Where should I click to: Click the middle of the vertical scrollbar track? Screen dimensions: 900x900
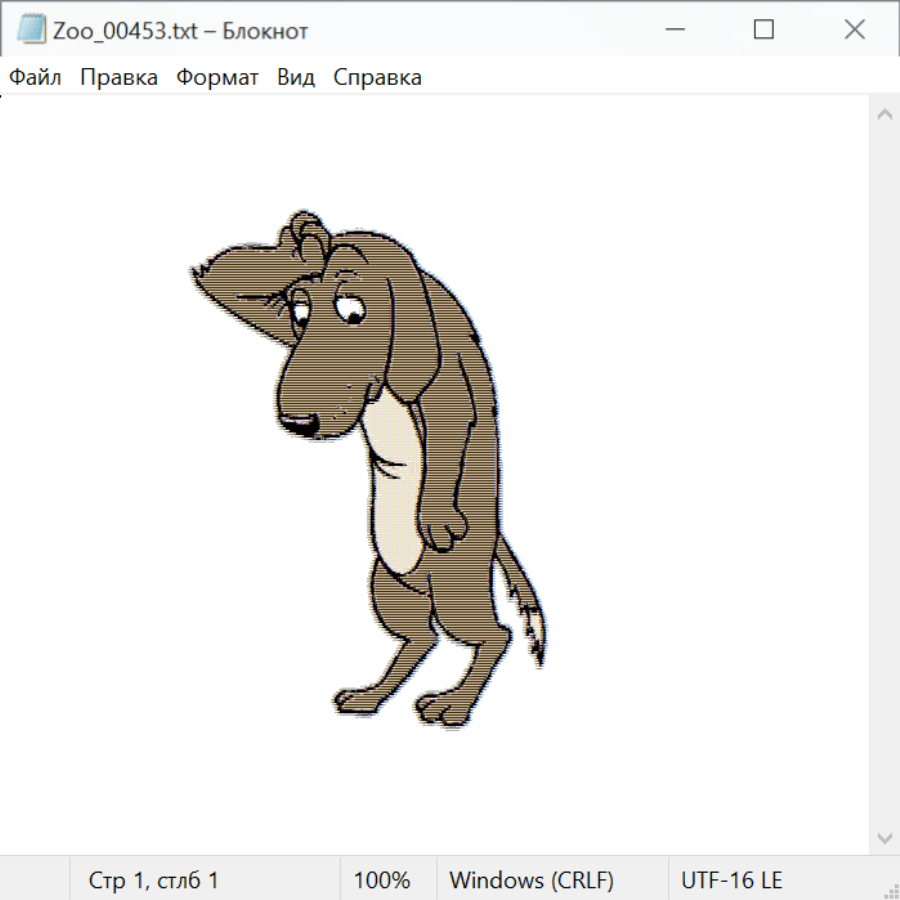click(x=884, y=475)
